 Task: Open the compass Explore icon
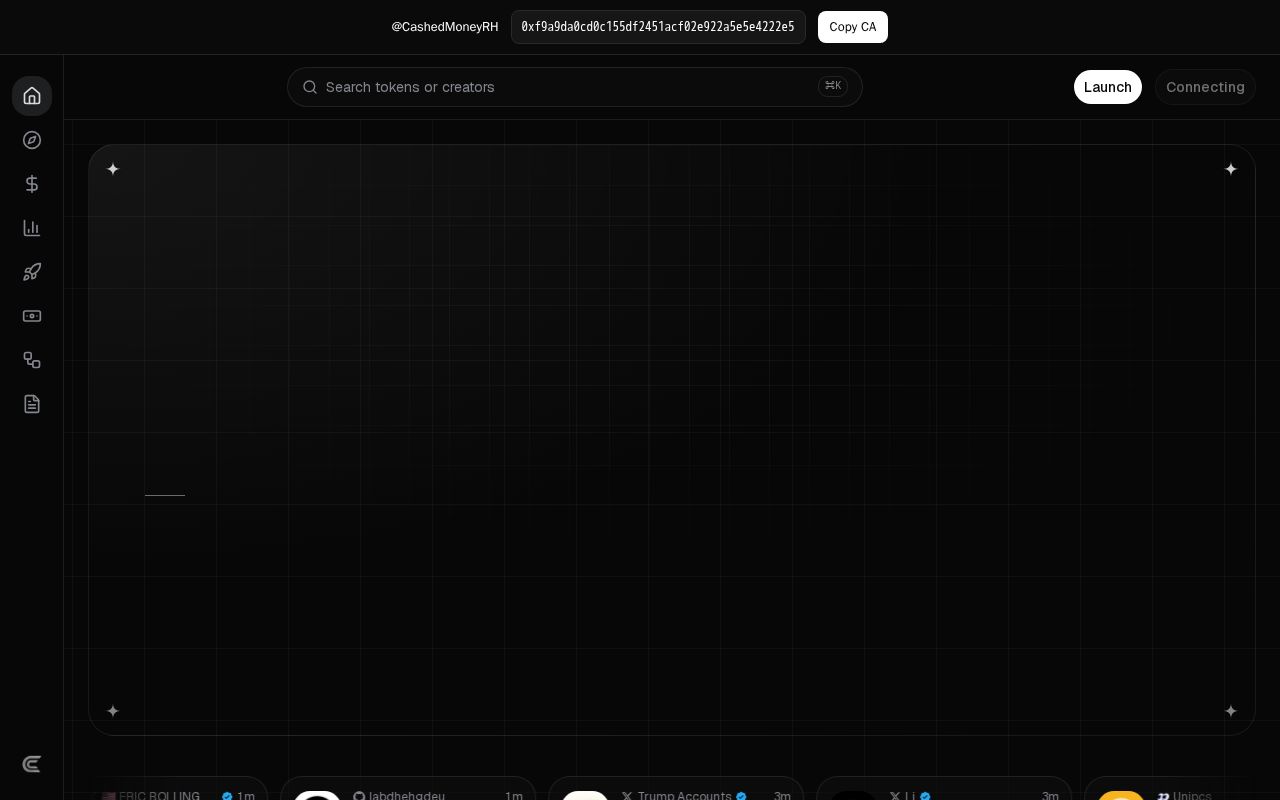click(x=32, y=140)
